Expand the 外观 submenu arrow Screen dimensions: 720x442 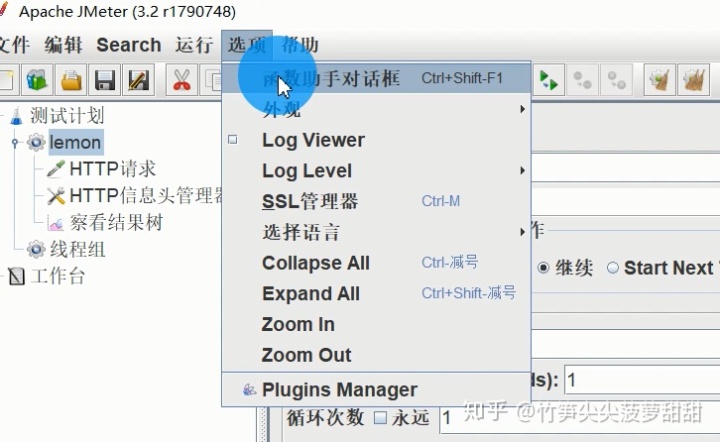click(x=522, y=109)
